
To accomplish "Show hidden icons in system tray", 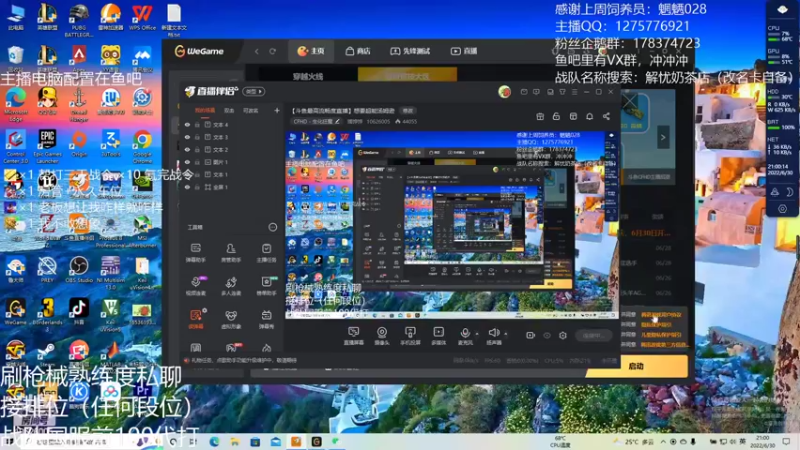I will click(663, 441).
